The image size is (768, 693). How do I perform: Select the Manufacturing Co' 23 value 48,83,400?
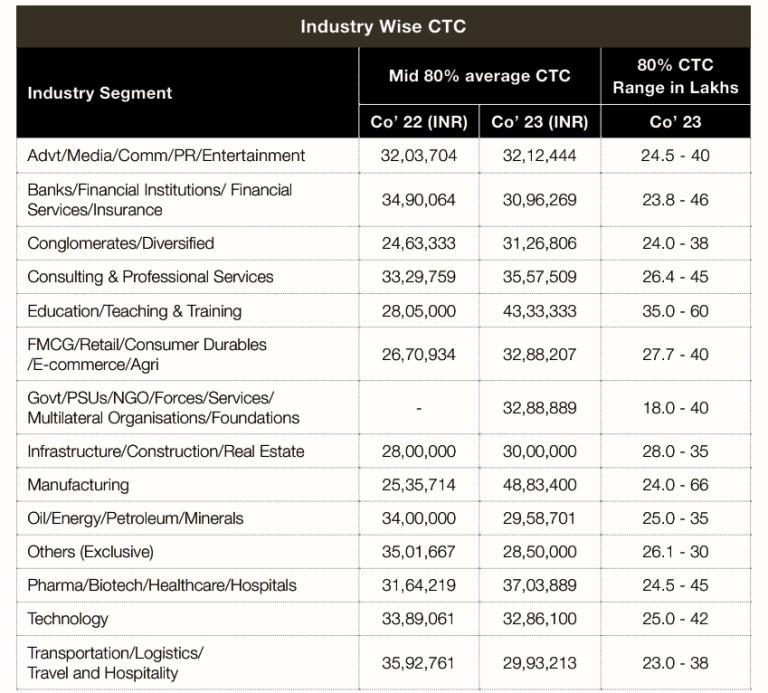pos(539,485)
